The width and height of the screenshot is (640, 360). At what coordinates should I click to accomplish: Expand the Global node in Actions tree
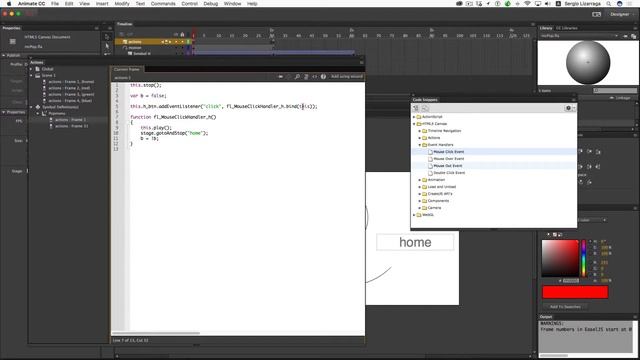31,69
